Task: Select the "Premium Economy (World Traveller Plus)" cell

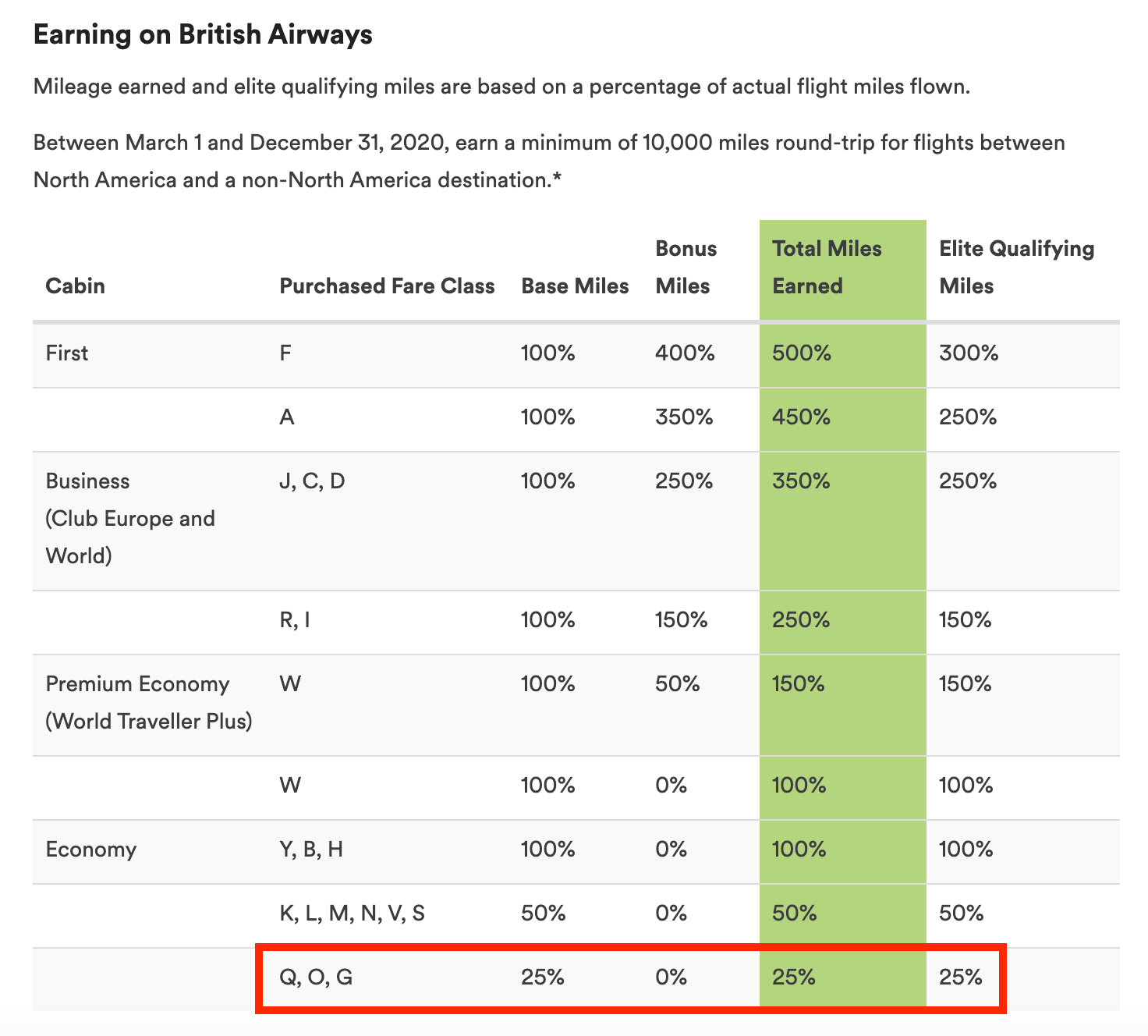Action: pos(148,703)
